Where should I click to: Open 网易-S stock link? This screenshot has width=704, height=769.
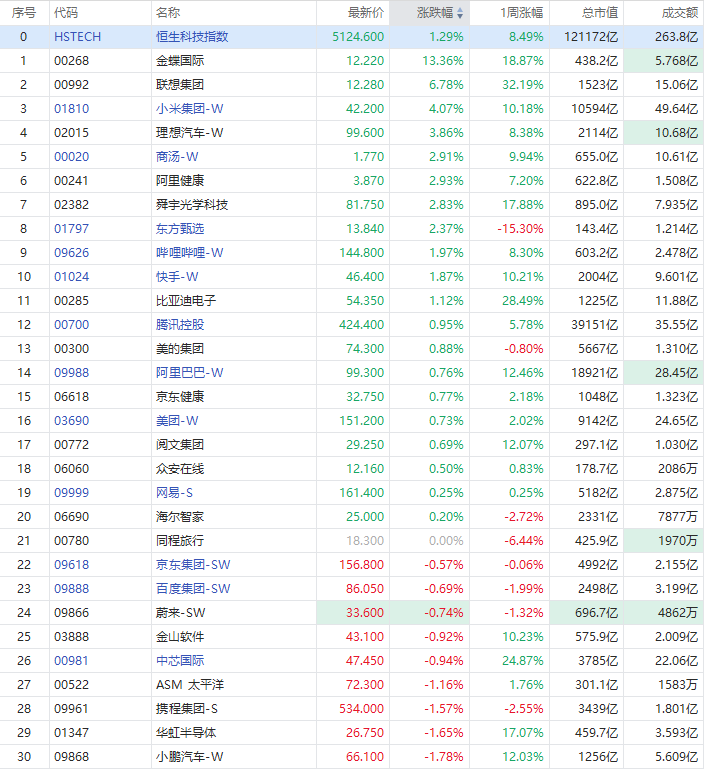pyautogui.click(x=174, y=493)
